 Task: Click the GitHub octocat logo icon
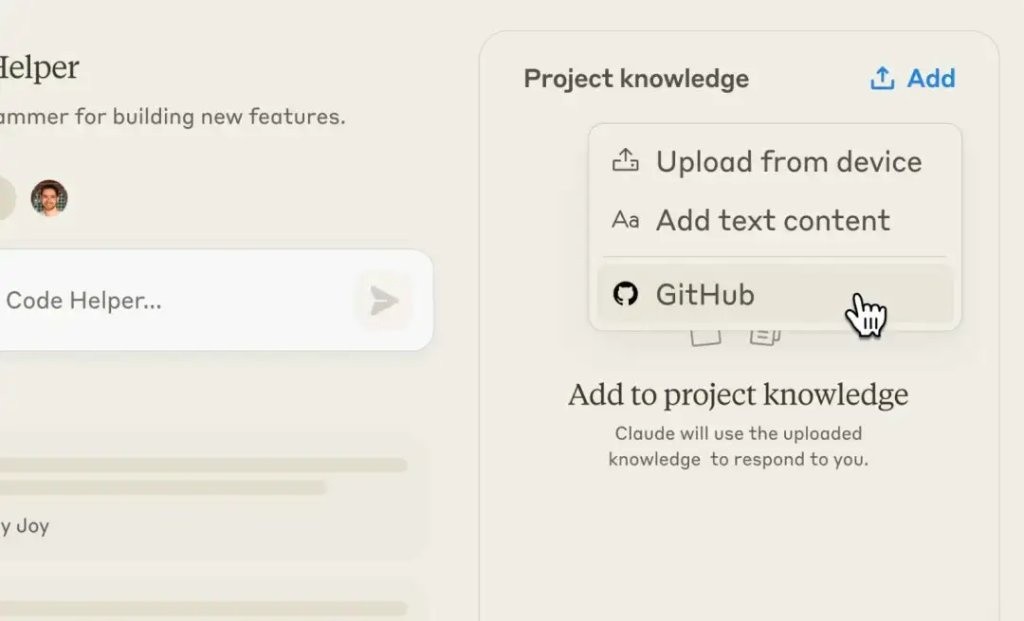coord(625,294)
